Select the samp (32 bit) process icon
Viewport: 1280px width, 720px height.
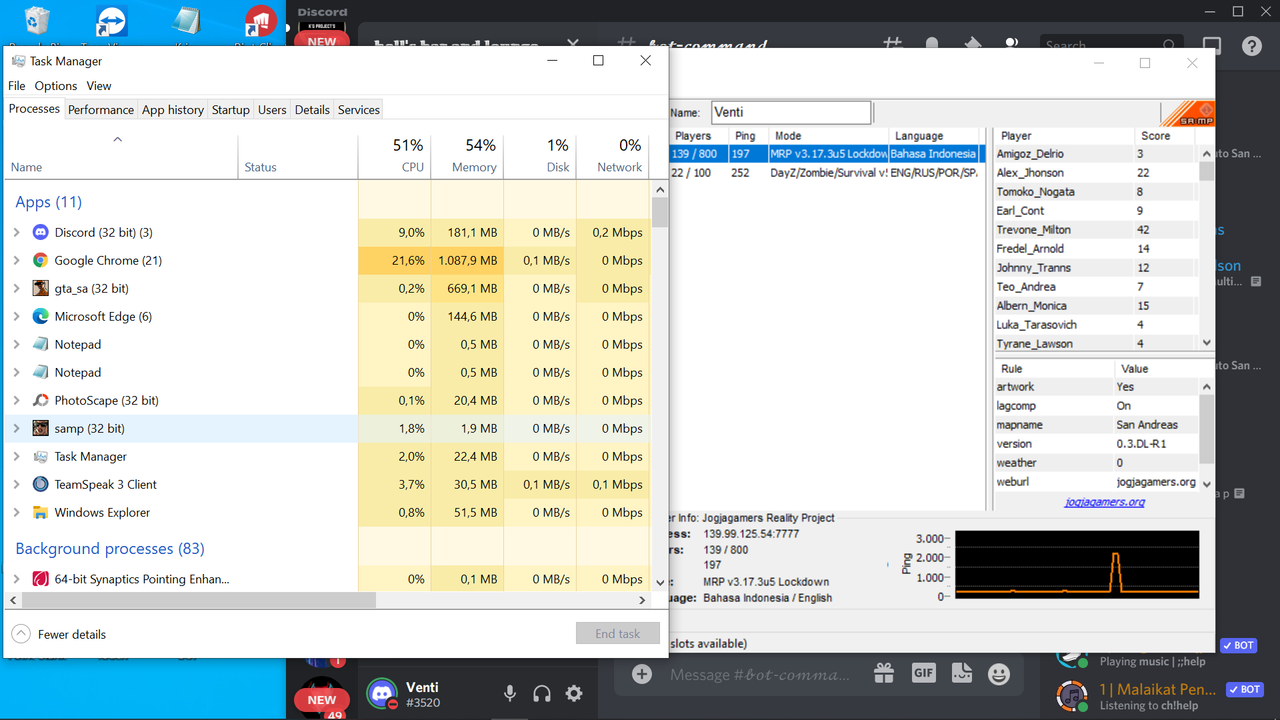(40, 428)
